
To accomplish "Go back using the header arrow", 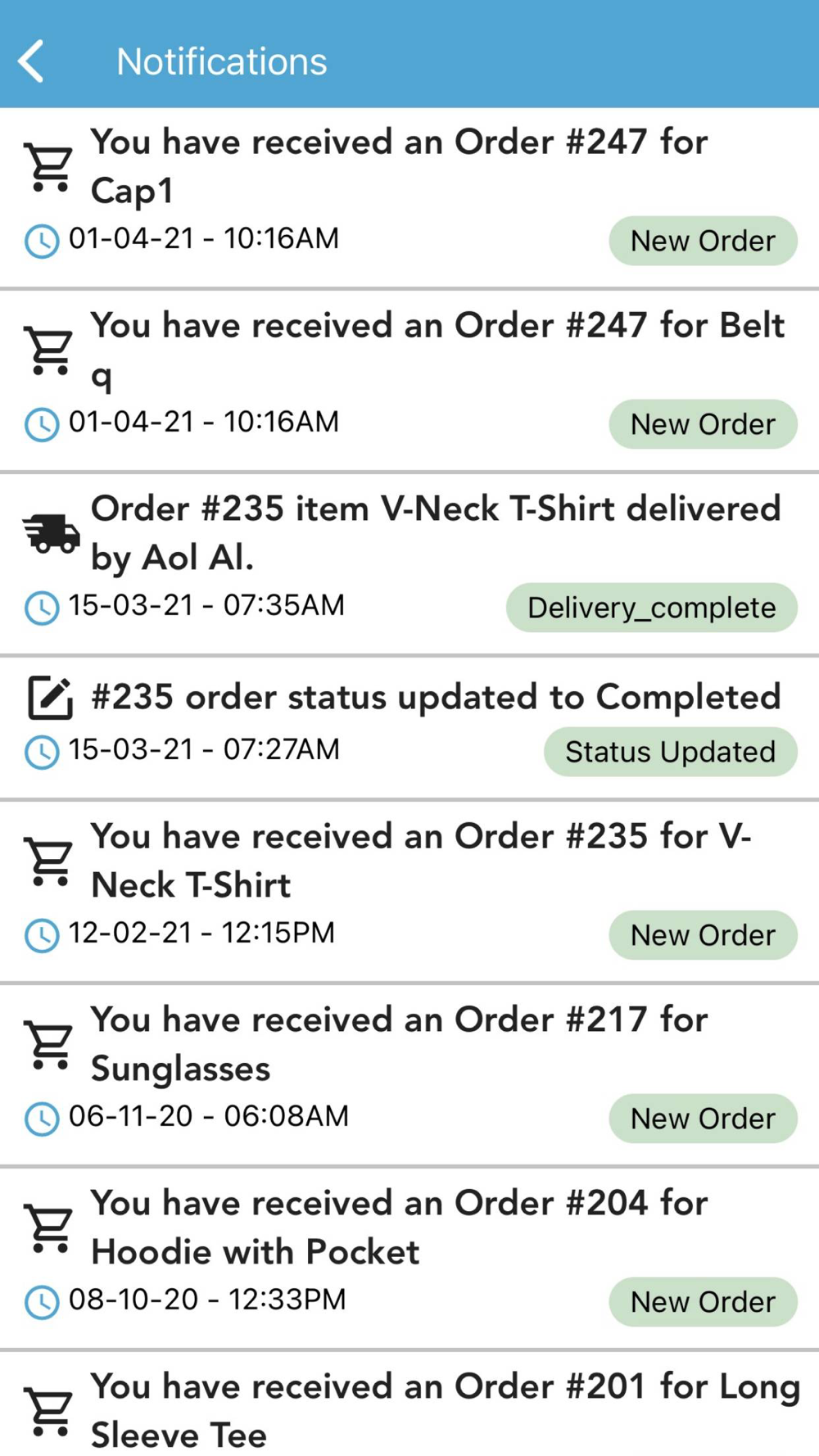I will coord(31,61).
